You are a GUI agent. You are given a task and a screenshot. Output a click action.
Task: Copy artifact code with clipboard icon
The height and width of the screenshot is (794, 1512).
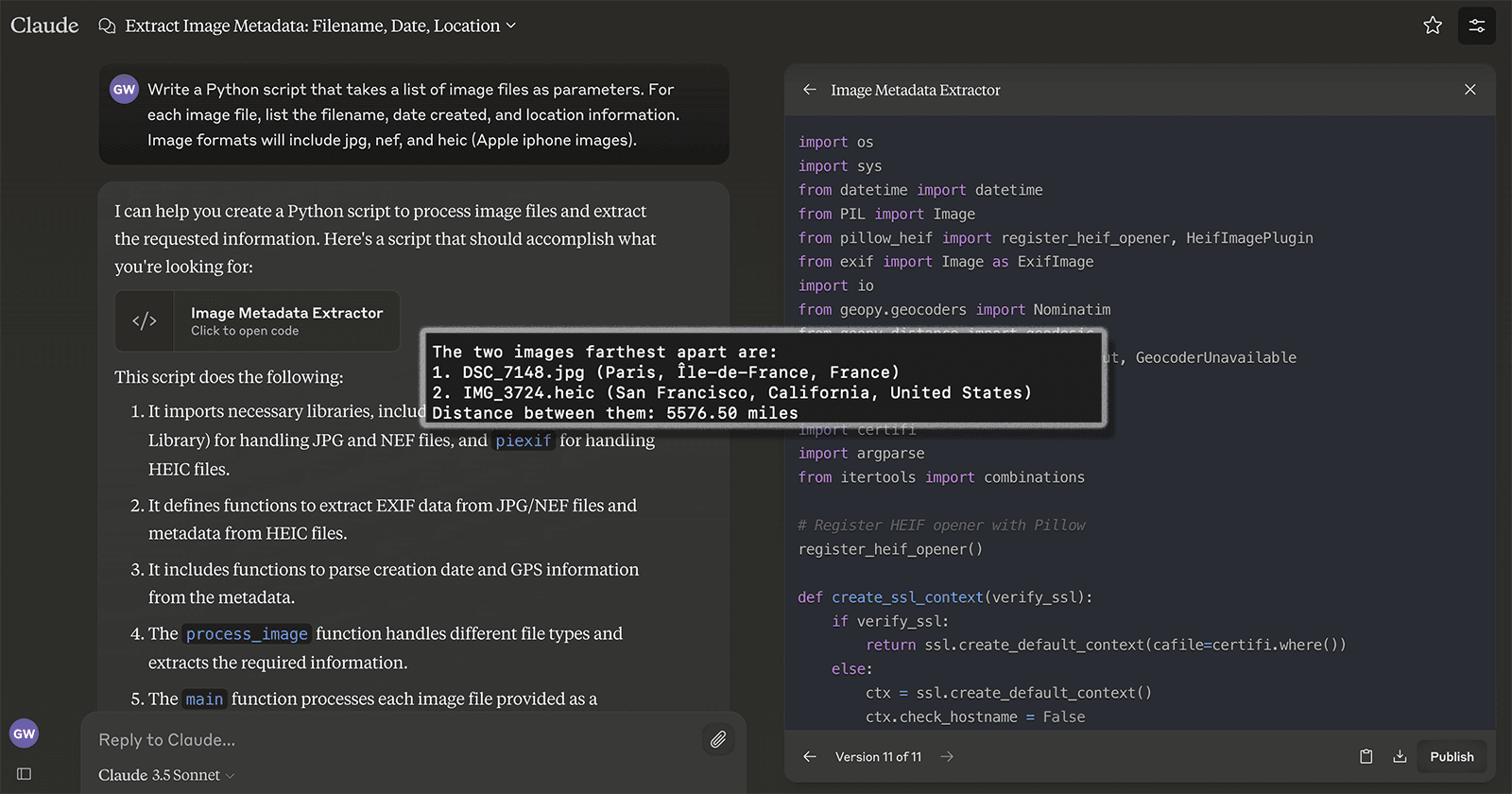[1366, 756]
